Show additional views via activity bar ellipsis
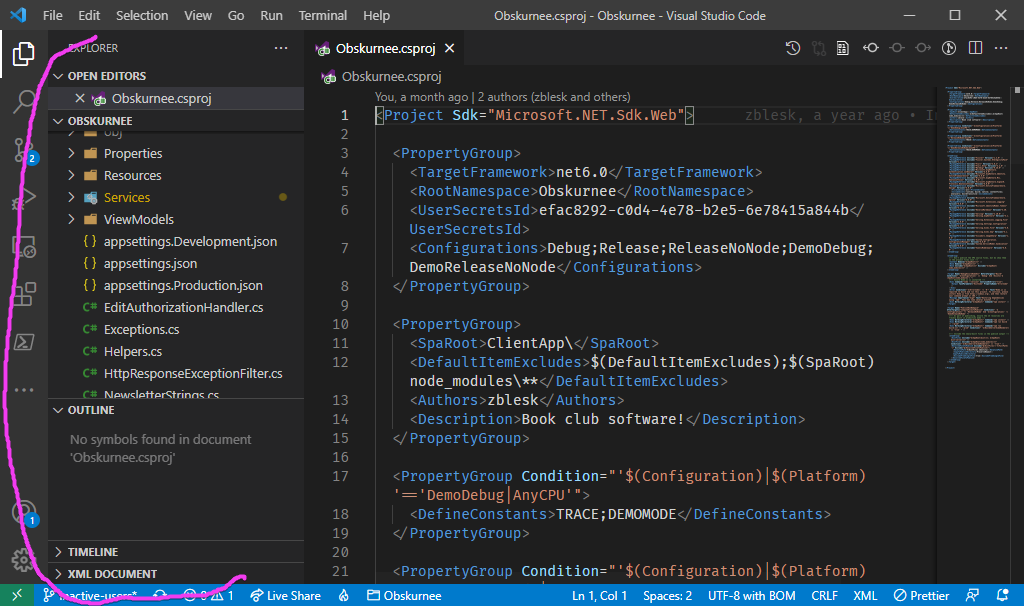This screenshot has width=1024, height=606. [24, 390]
